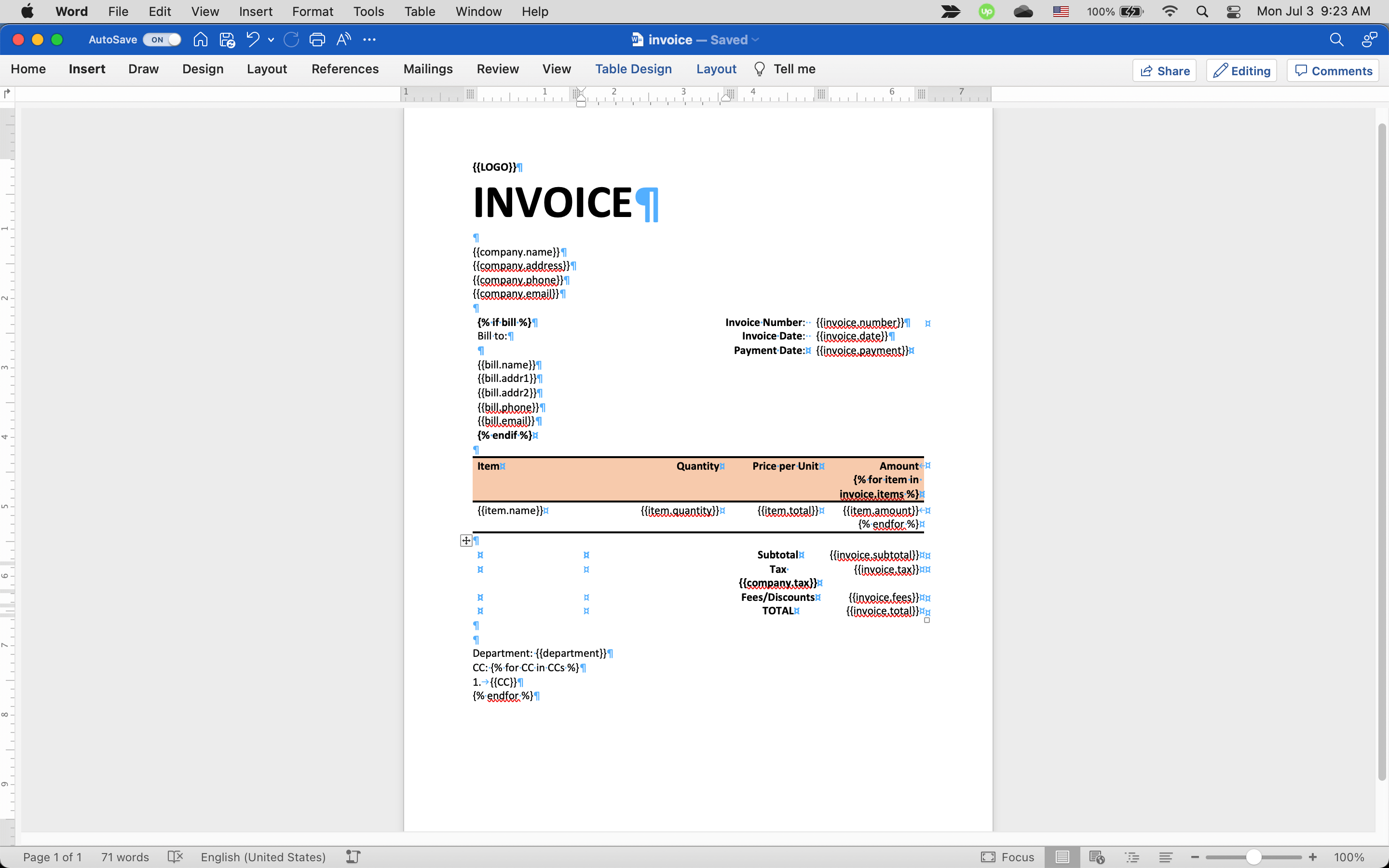Click the Undo arrow icon

tap(253, 40)
